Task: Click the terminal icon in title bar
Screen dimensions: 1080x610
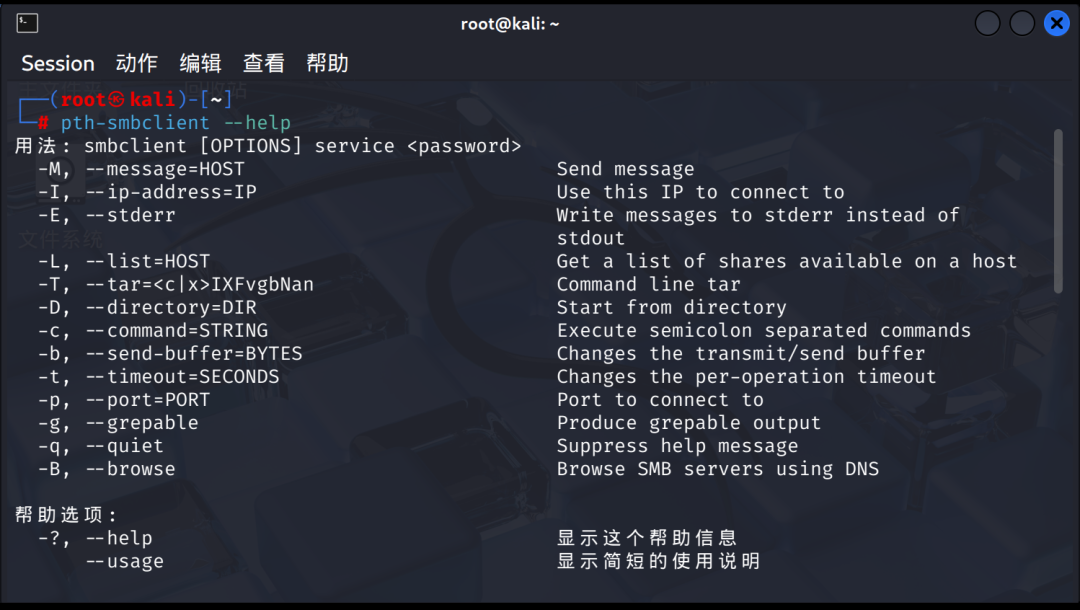Action: pyautogui.click(x=27, y=23)
